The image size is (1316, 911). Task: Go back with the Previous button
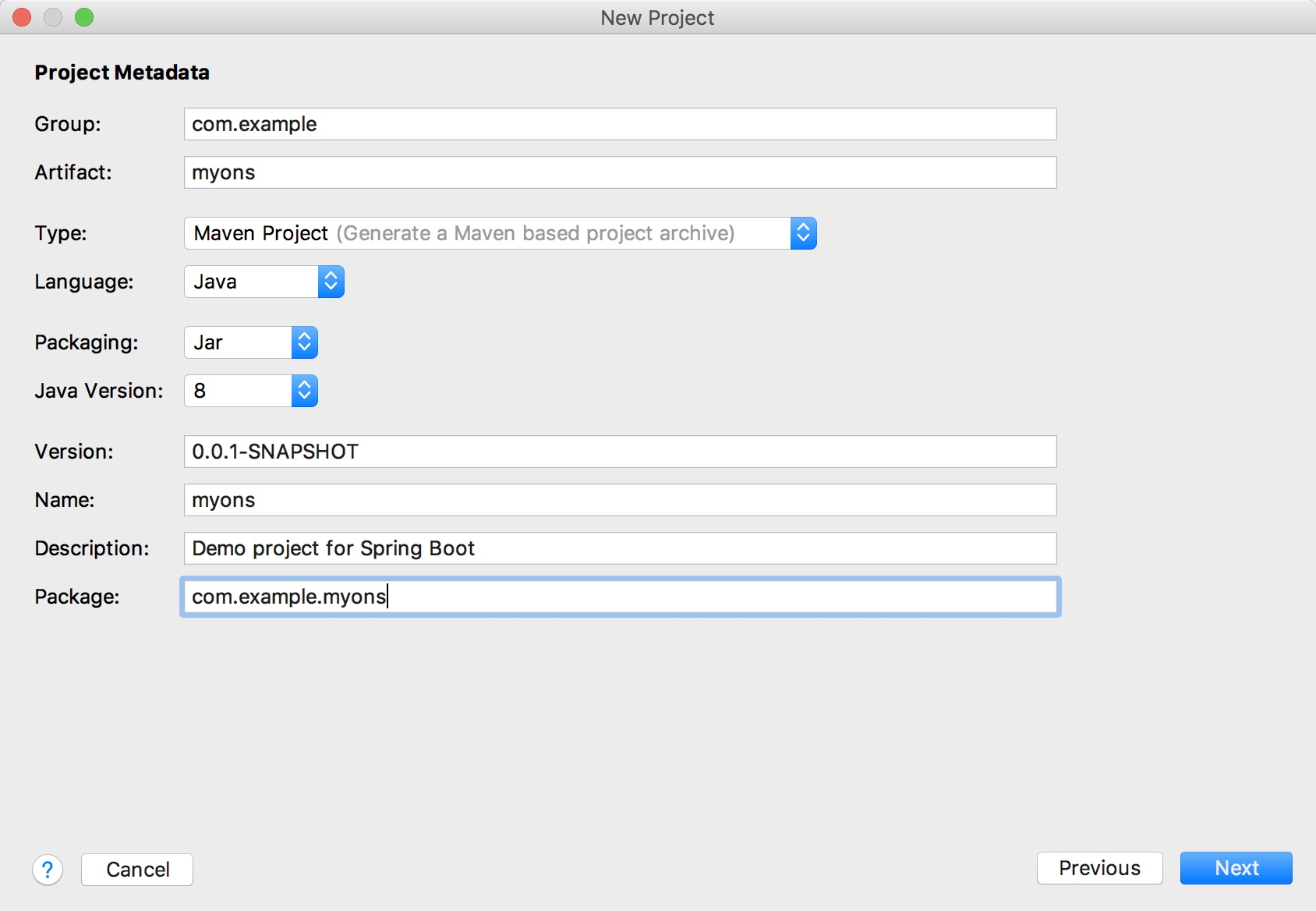tap(1099, 868)
